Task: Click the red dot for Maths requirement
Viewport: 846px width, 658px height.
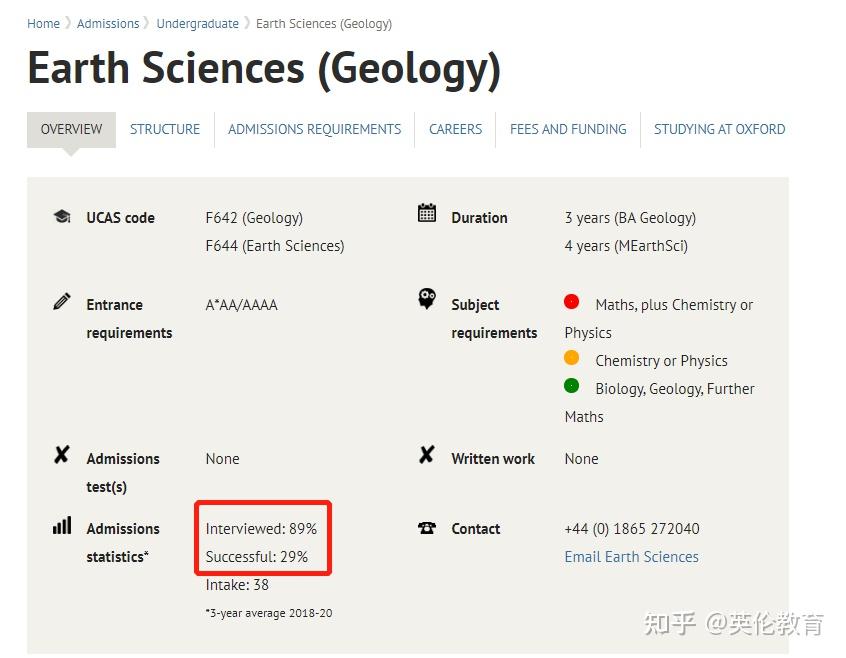Action: (570, 301)
